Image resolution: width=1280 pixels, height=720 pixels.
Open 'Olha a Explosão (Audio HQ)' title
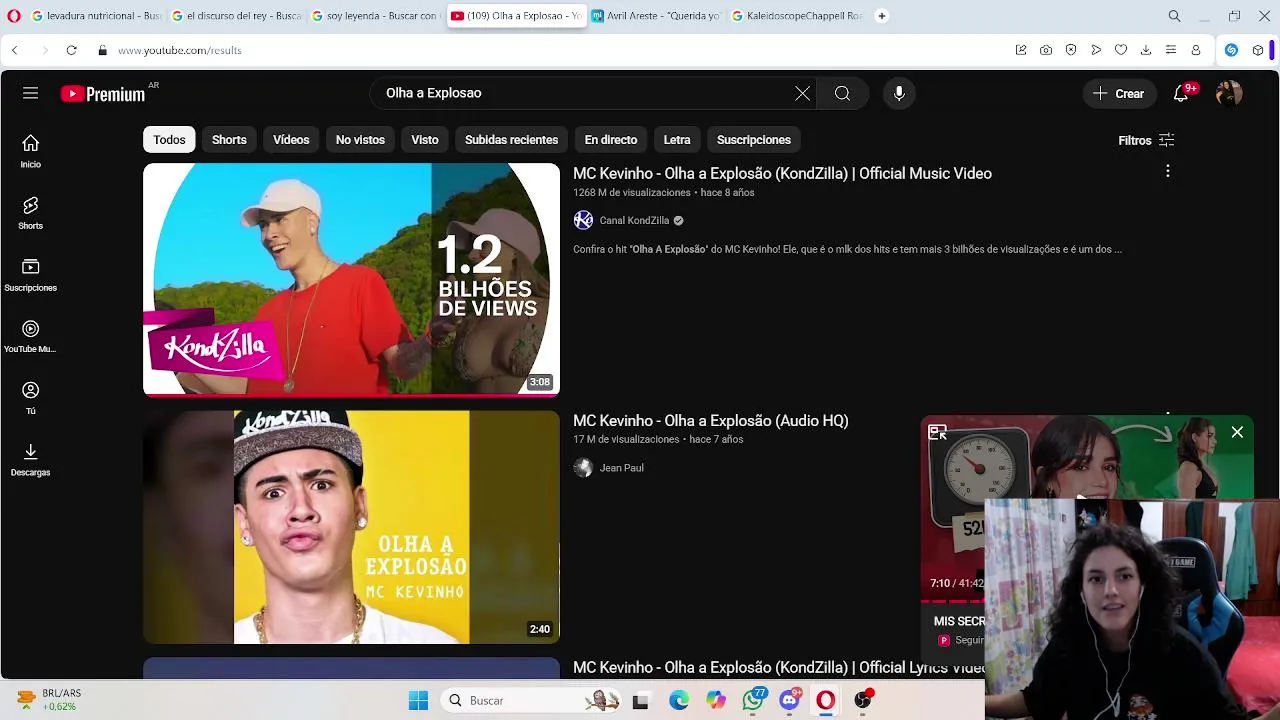tap(710, 421)
